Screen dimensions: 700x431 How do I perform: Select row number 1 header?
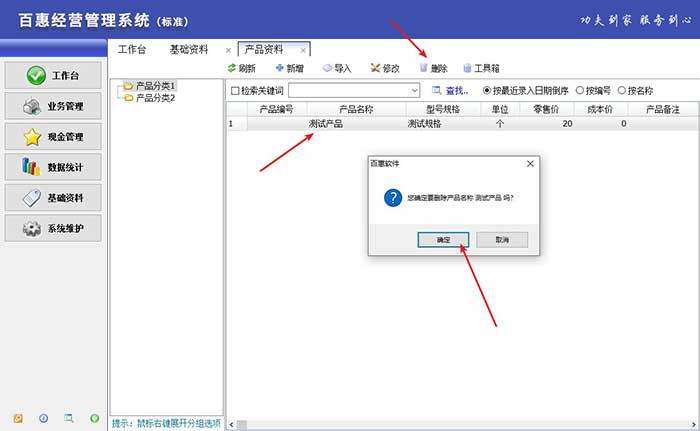(x=237, y=124)
